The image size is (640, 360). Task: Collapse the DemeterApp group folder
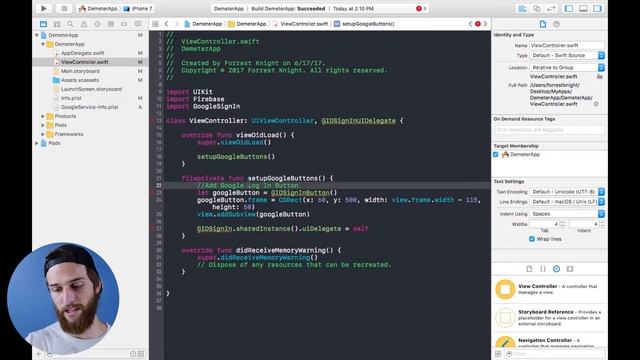point(43,44)
